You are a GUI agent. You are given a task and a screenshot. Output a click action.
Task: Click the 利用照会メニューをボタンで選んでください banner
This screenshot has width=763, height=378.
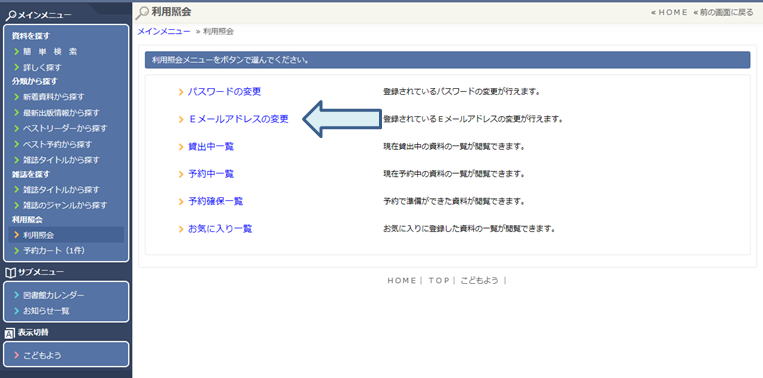click(448, 60)
